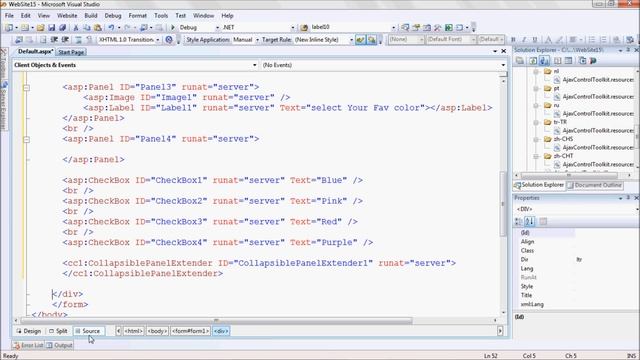Open the label10 find combo box dropdown
Screen dimensions: 640x360
[x=393, y=28]
